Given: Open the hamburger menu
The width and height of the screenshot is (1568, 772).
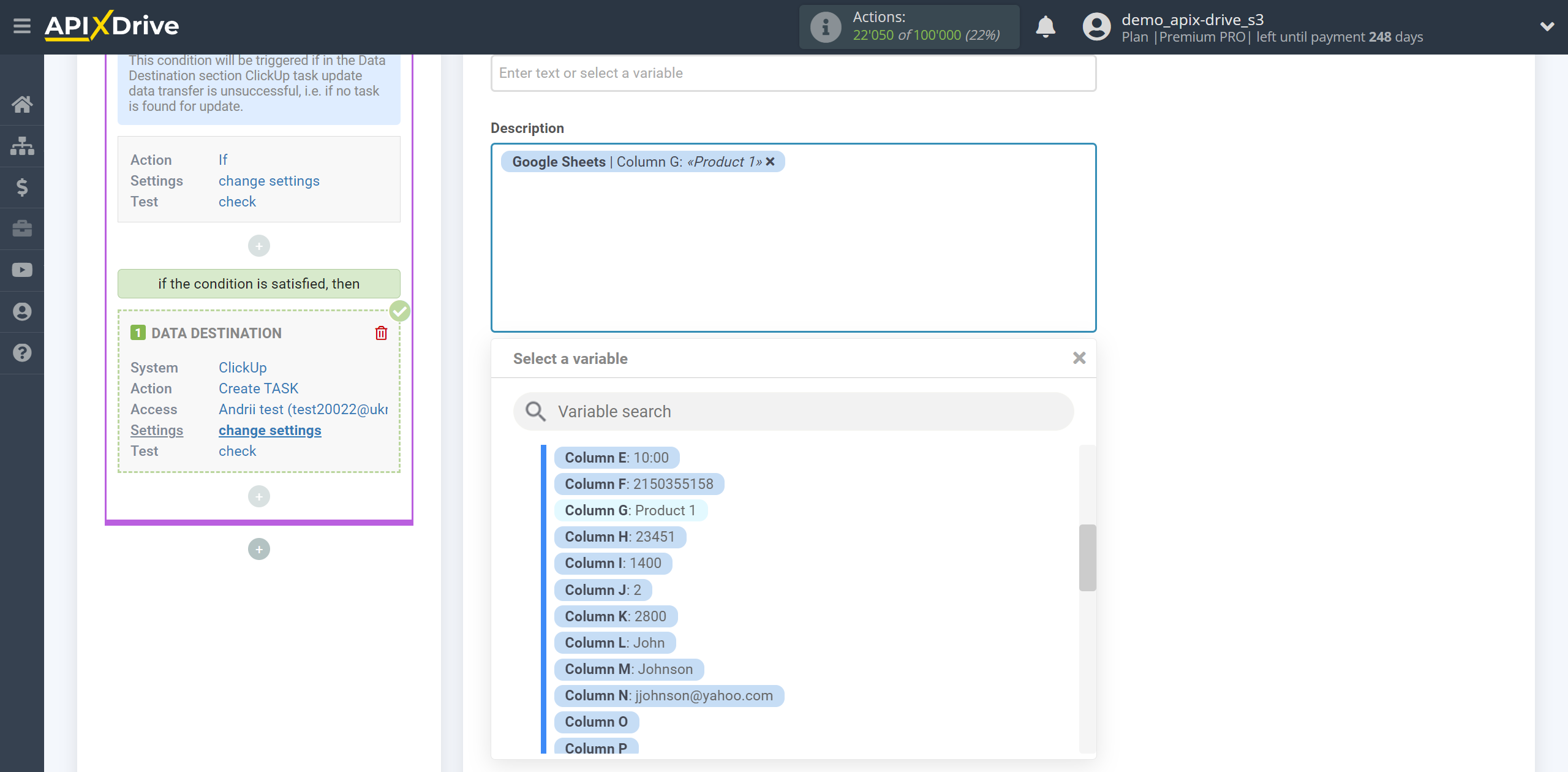Looking at the screenshot, I should click(x=22, y=26).
